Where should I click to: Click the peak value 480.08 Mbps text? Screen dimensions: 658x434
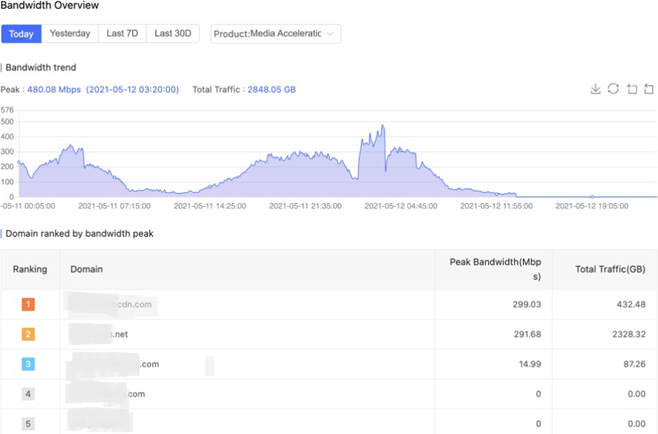pyautogui.click(x=53, y=89)
